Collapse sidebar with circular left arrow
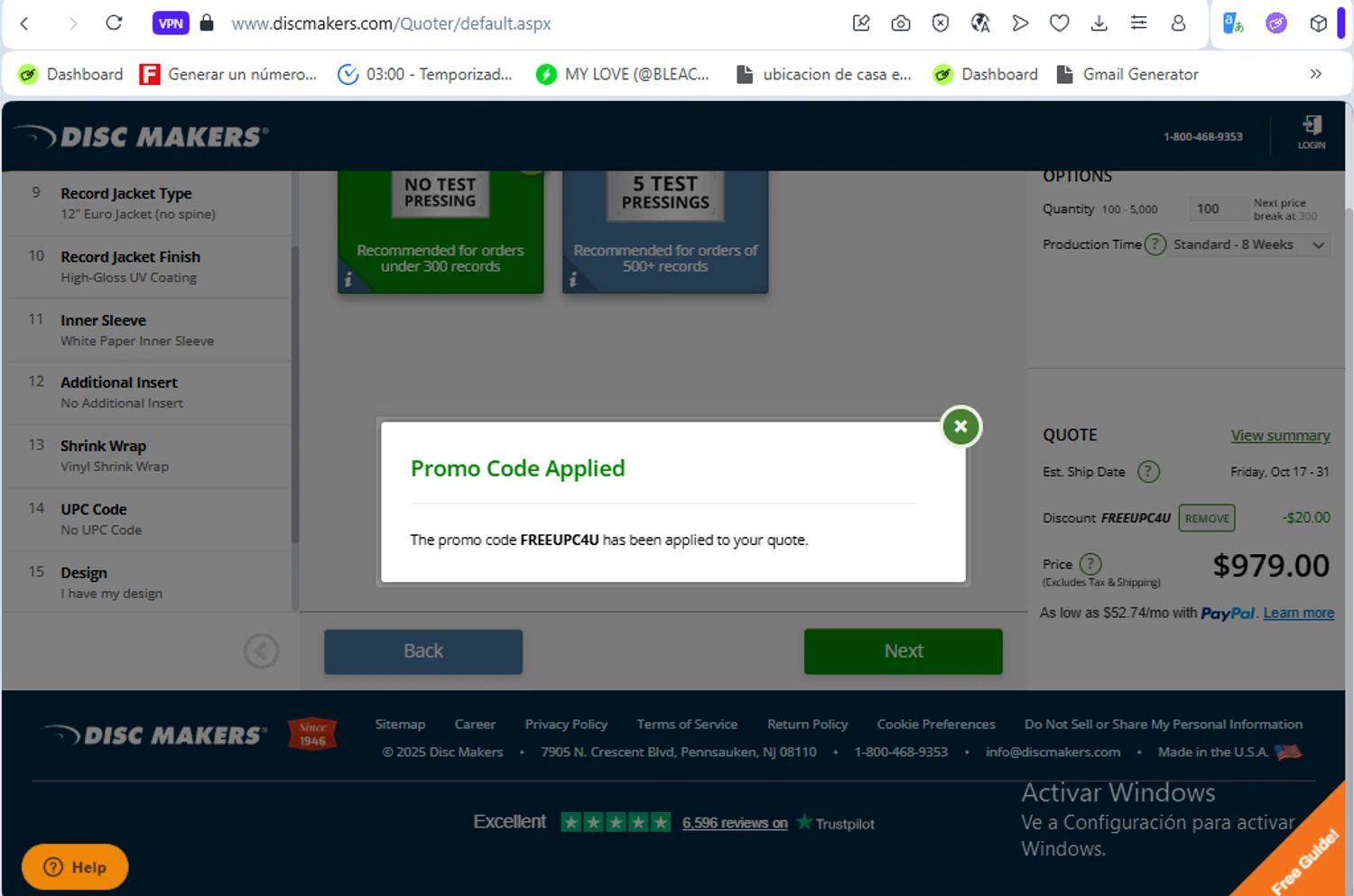The height and width of the screenshot is (896, 1354). pos(262,651)
